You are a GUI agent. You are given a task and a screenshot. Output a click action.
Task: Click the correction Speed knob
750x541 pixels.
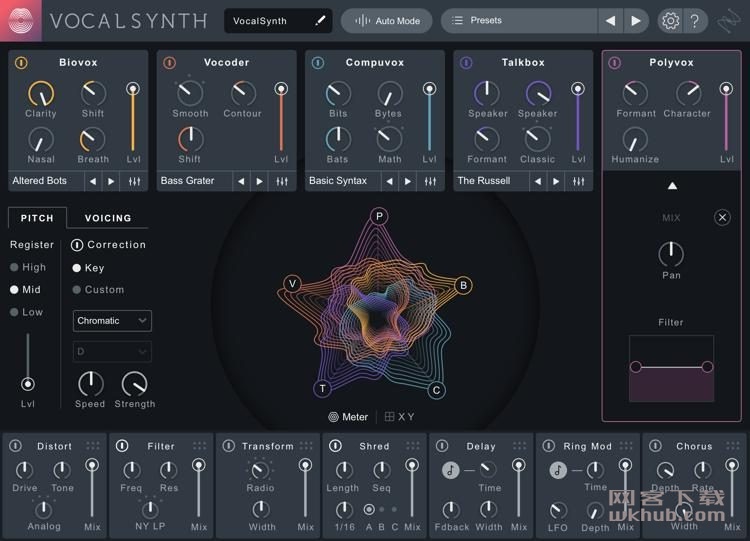(x=90, y=384)
